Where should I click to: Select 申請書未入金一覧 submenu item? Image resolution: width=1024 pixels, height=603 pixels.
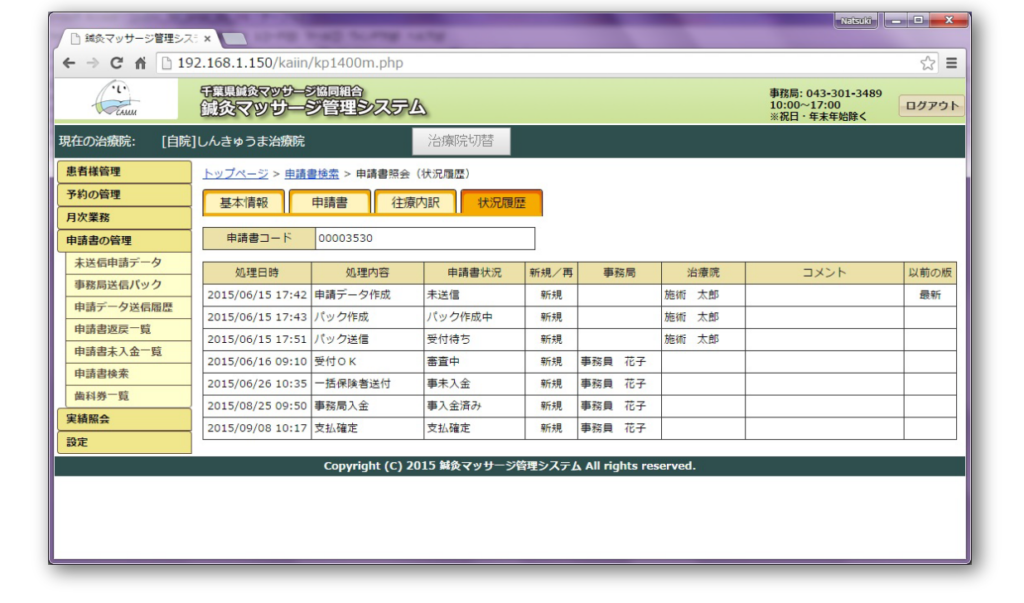tap(128, 351)
